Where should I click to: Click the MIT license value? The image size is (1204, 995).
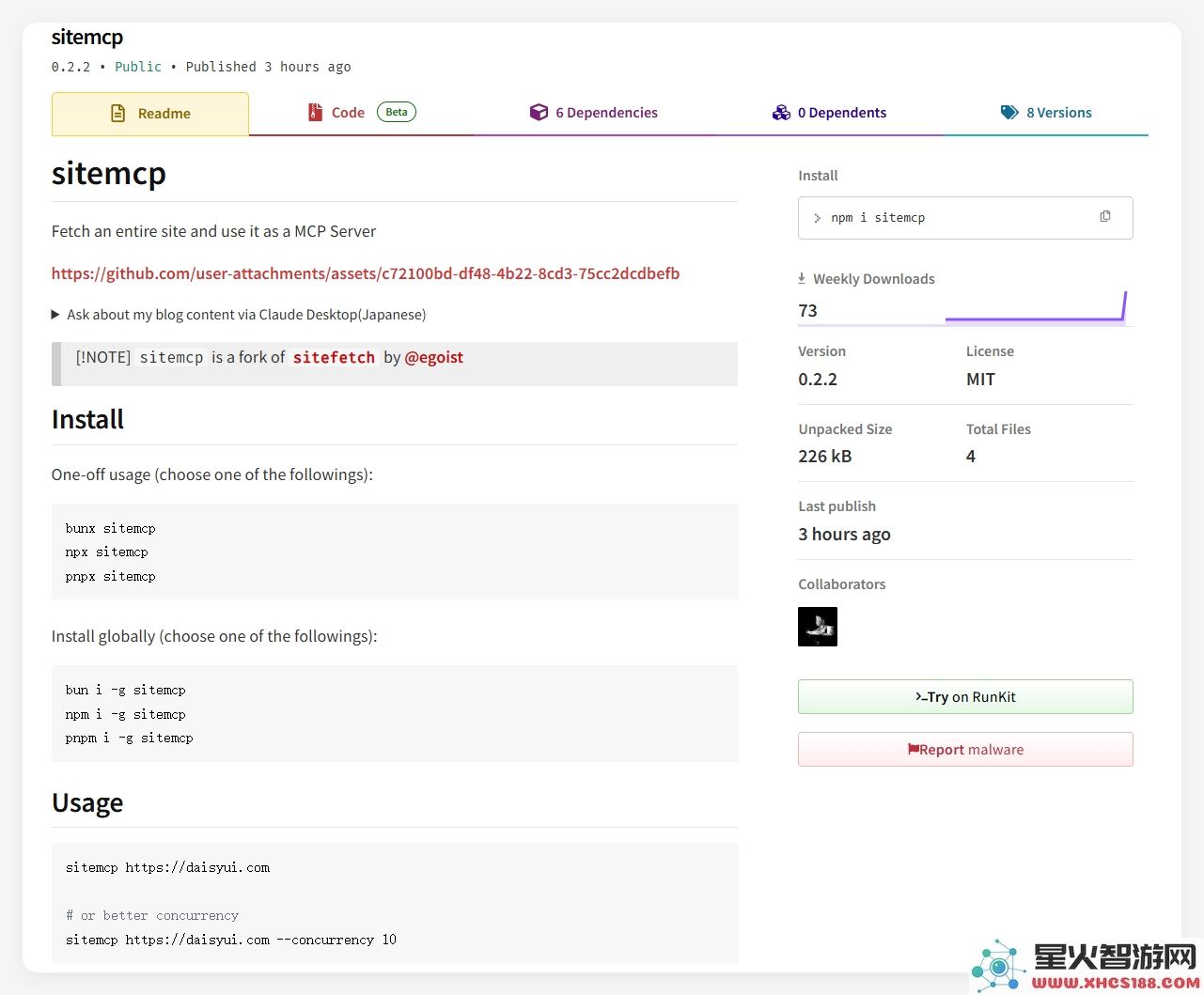point(980,380)
